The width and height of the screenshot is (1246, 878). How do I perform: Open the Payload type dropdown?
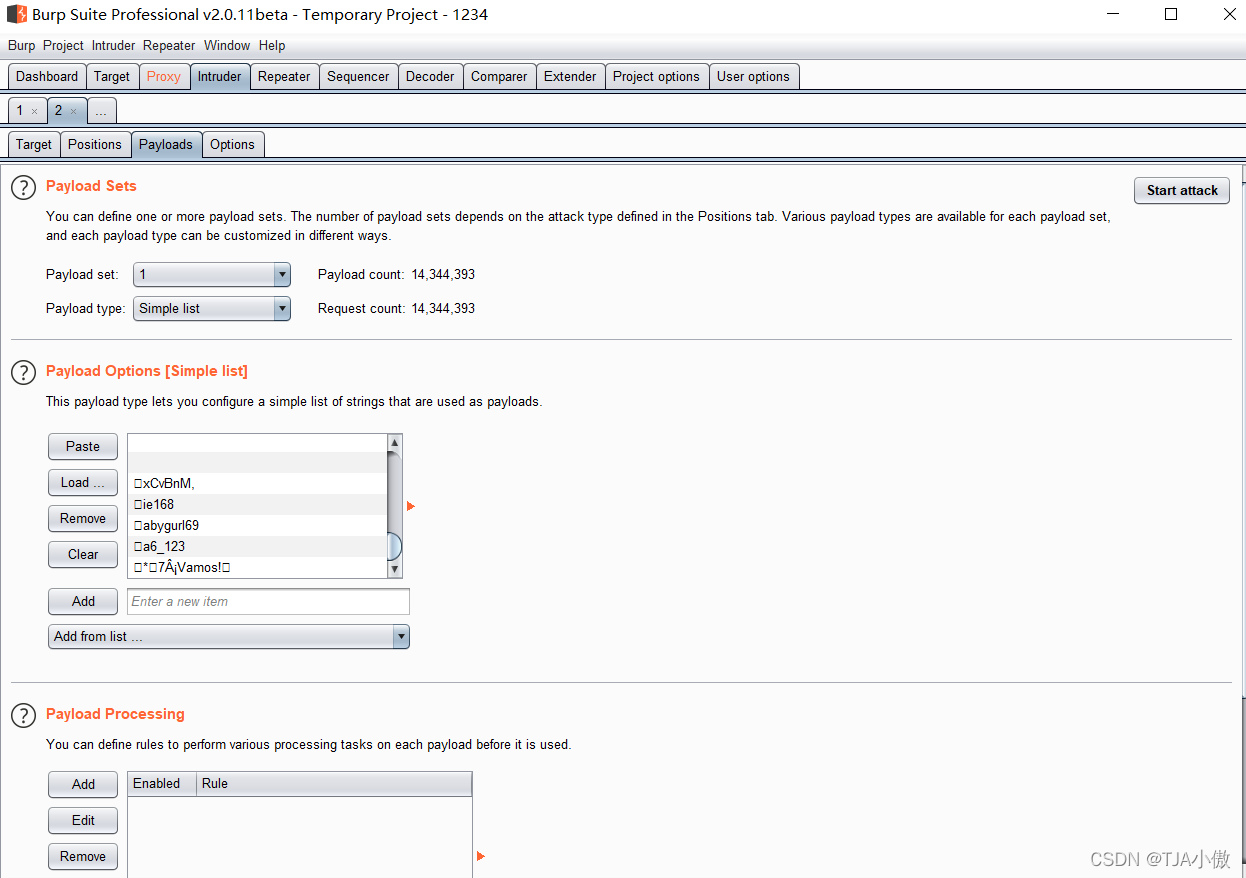(212, 308)
